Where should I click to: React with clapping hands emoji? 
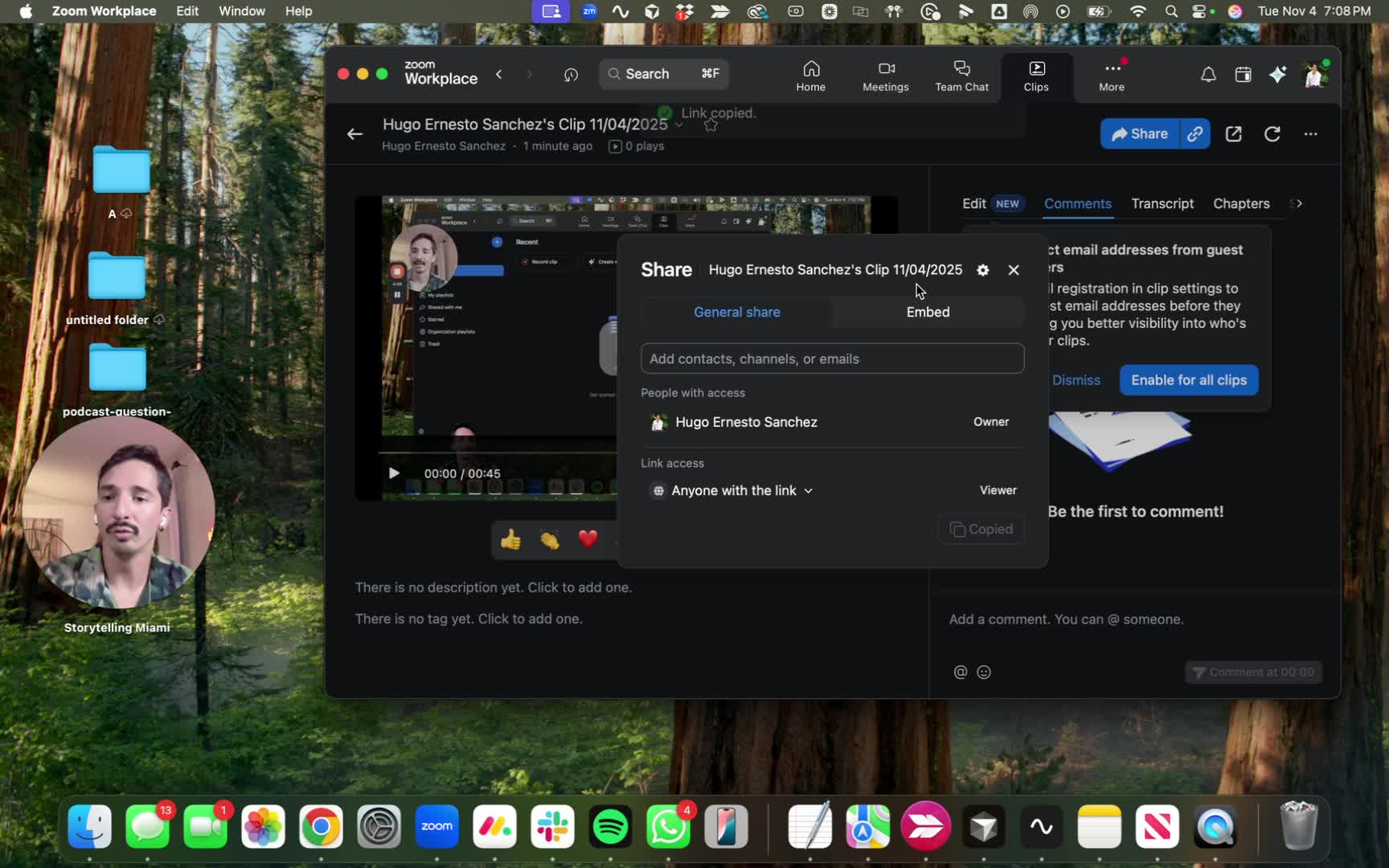[549, 539]
